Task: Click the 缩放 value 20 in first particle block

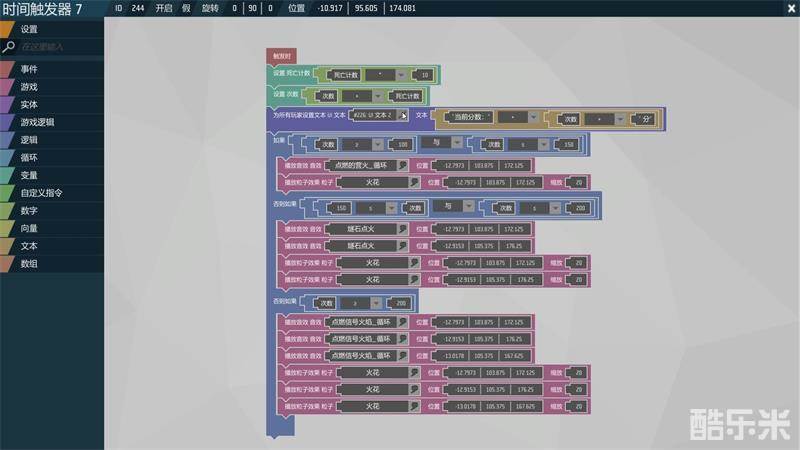Action: [578, 183]
